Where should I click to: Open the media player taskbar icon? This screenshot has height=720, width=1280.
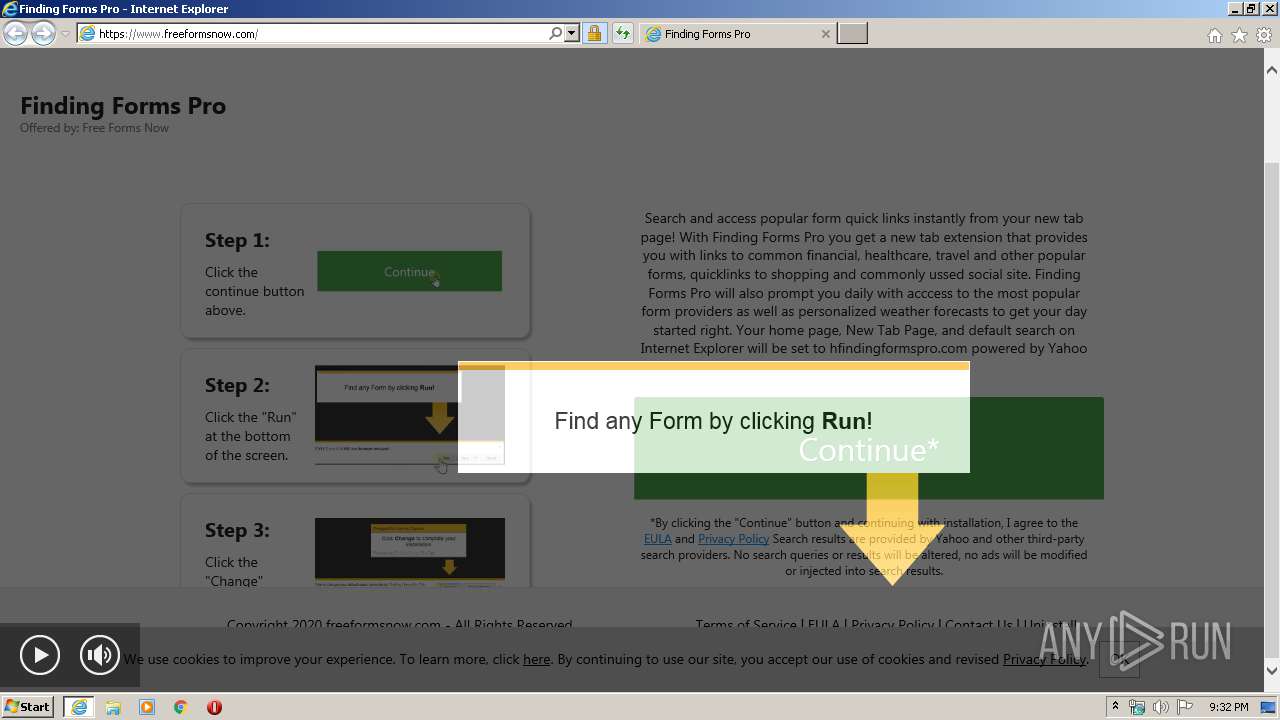click(147, 707)
